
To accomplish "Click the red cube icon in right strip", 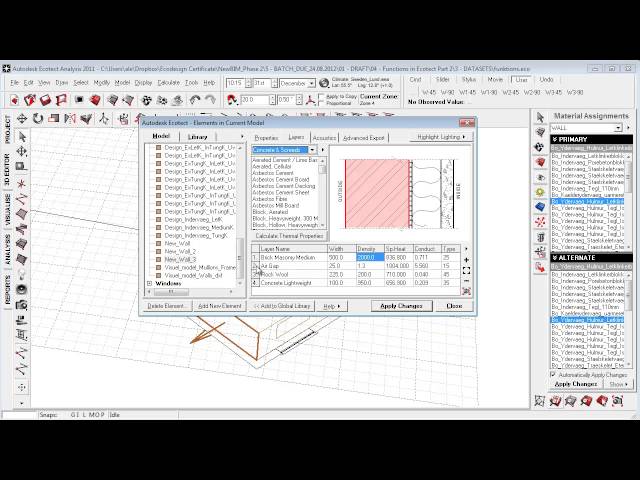I will coord(540,162).
